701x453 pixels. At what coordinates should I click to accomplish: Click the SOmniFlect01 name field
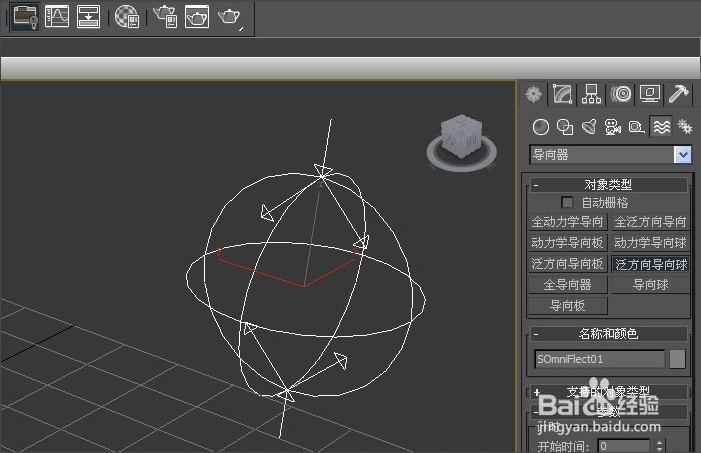click(x=600, y=359)
